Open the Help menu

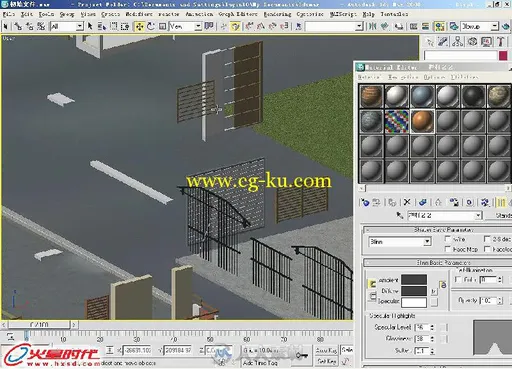click(x=368, y=14)
